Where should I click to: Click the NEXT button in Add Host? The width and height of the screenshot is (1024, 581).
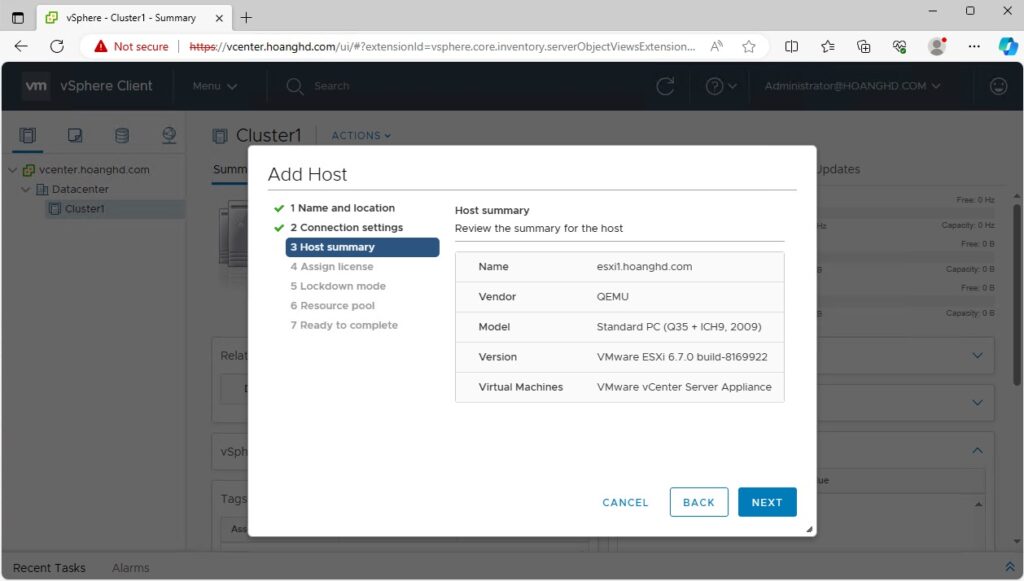tap(767, 502)
